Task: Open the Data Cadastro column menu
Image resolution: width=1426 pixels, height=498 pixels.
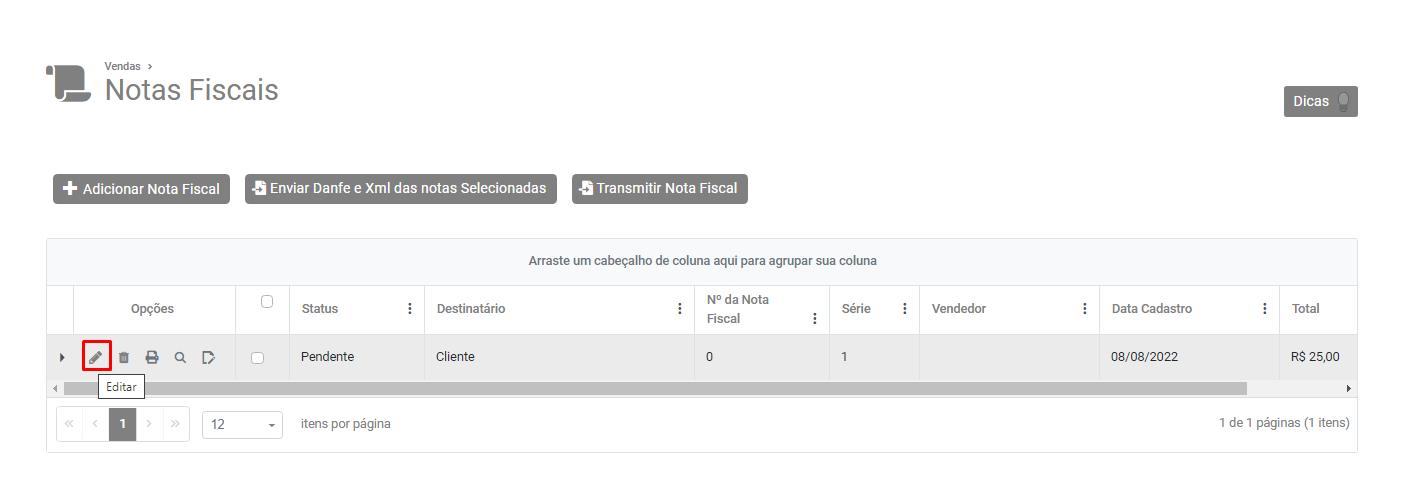Action: coord(1265,309)
